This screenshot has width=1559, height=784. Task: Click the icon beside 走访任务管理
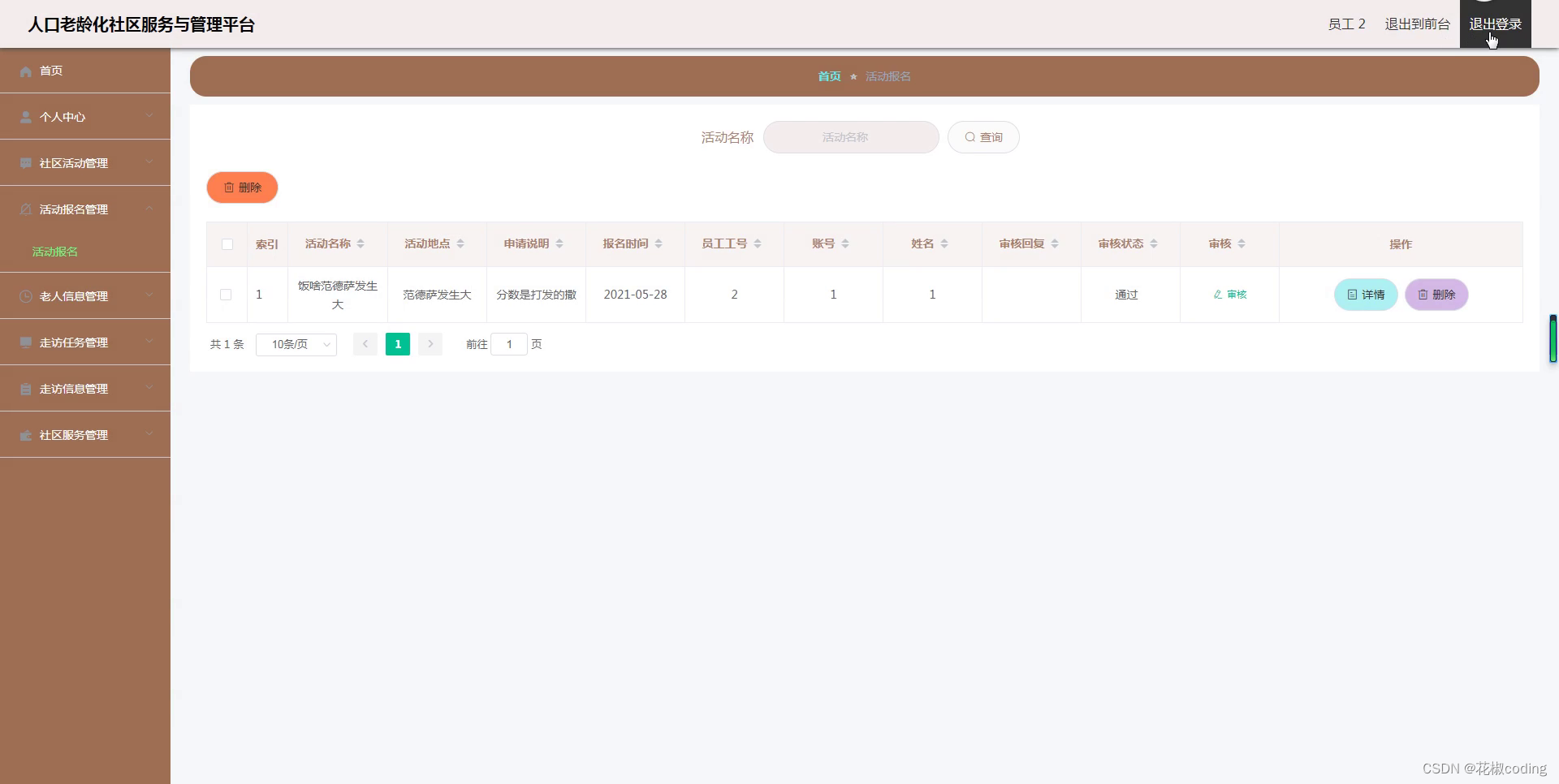tap(26, 343)
